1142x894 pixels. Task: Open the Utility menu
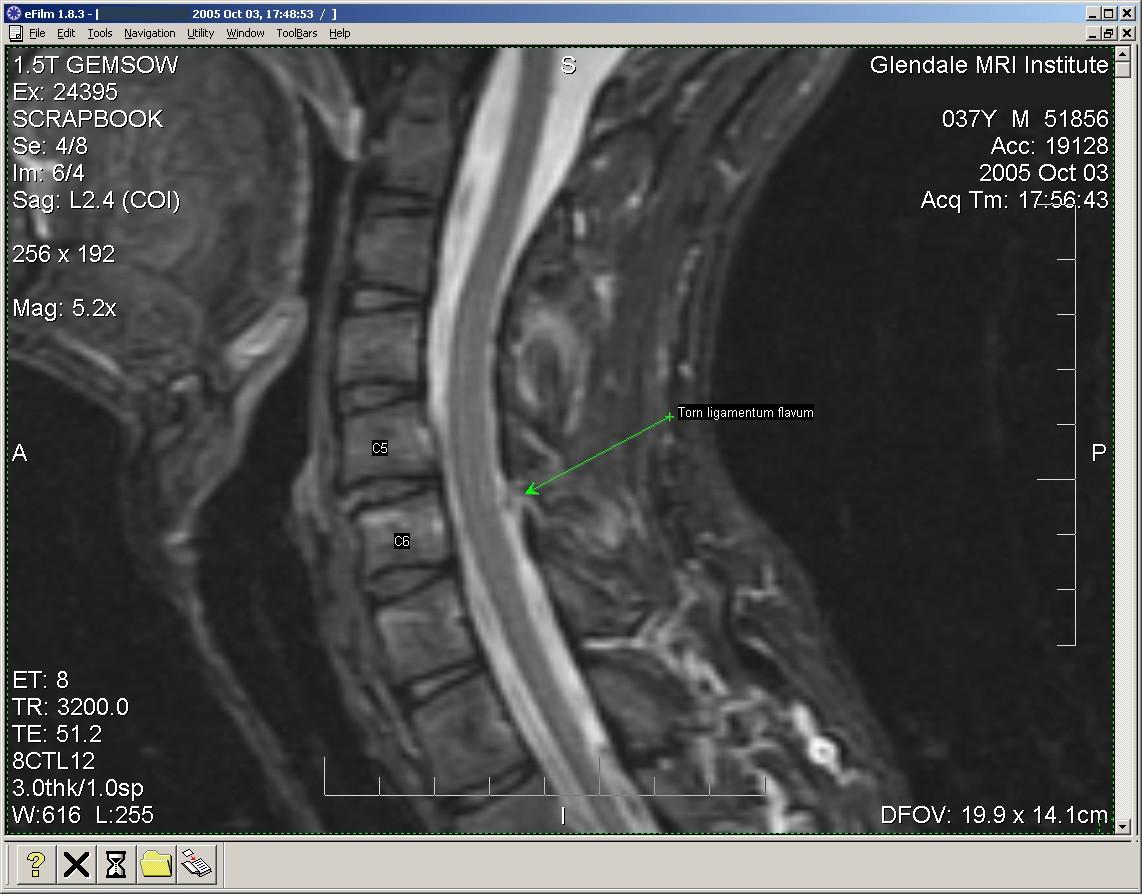tap(200, 33)
